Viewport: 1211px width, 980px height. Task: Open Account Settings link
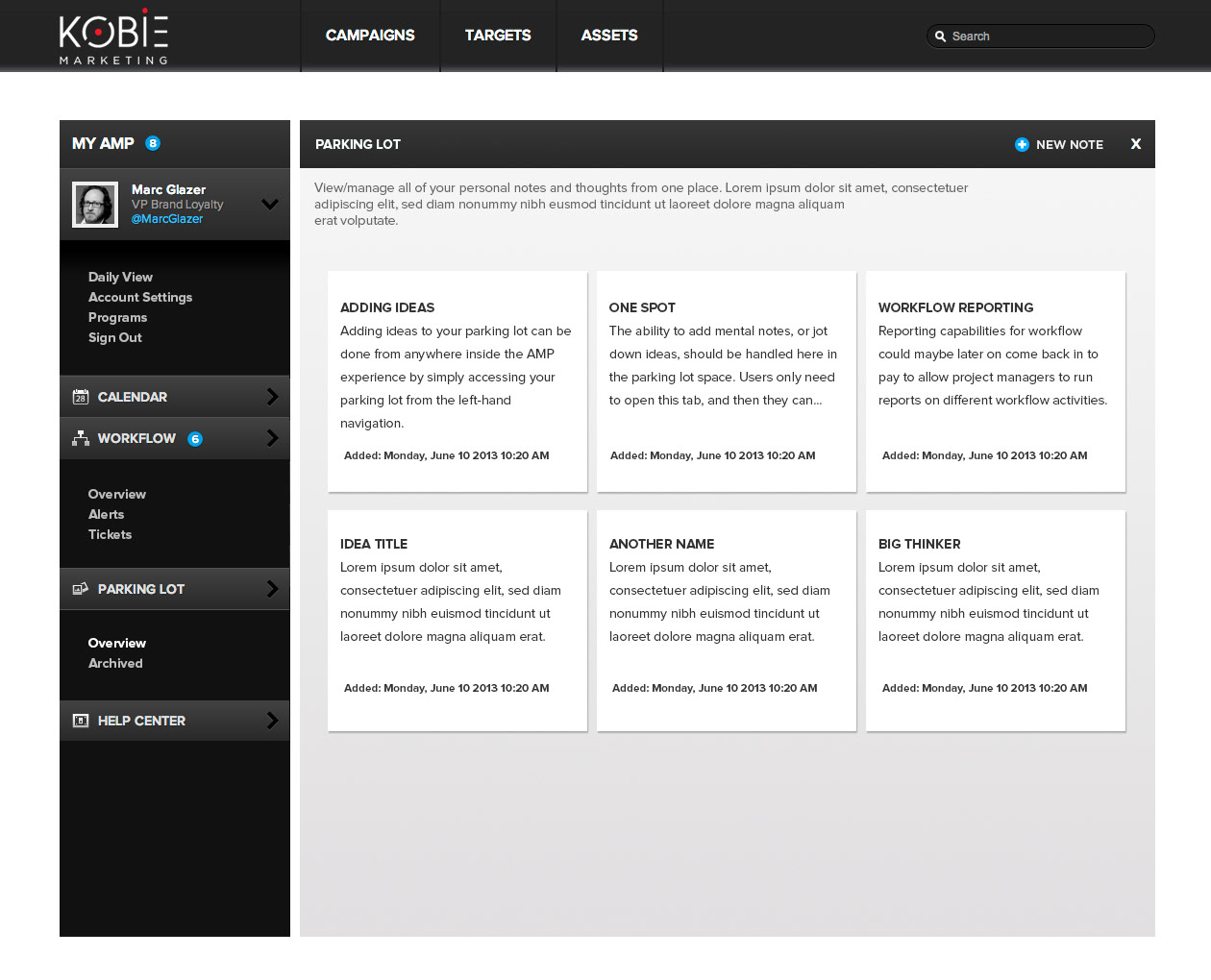[x=140, y=297]
